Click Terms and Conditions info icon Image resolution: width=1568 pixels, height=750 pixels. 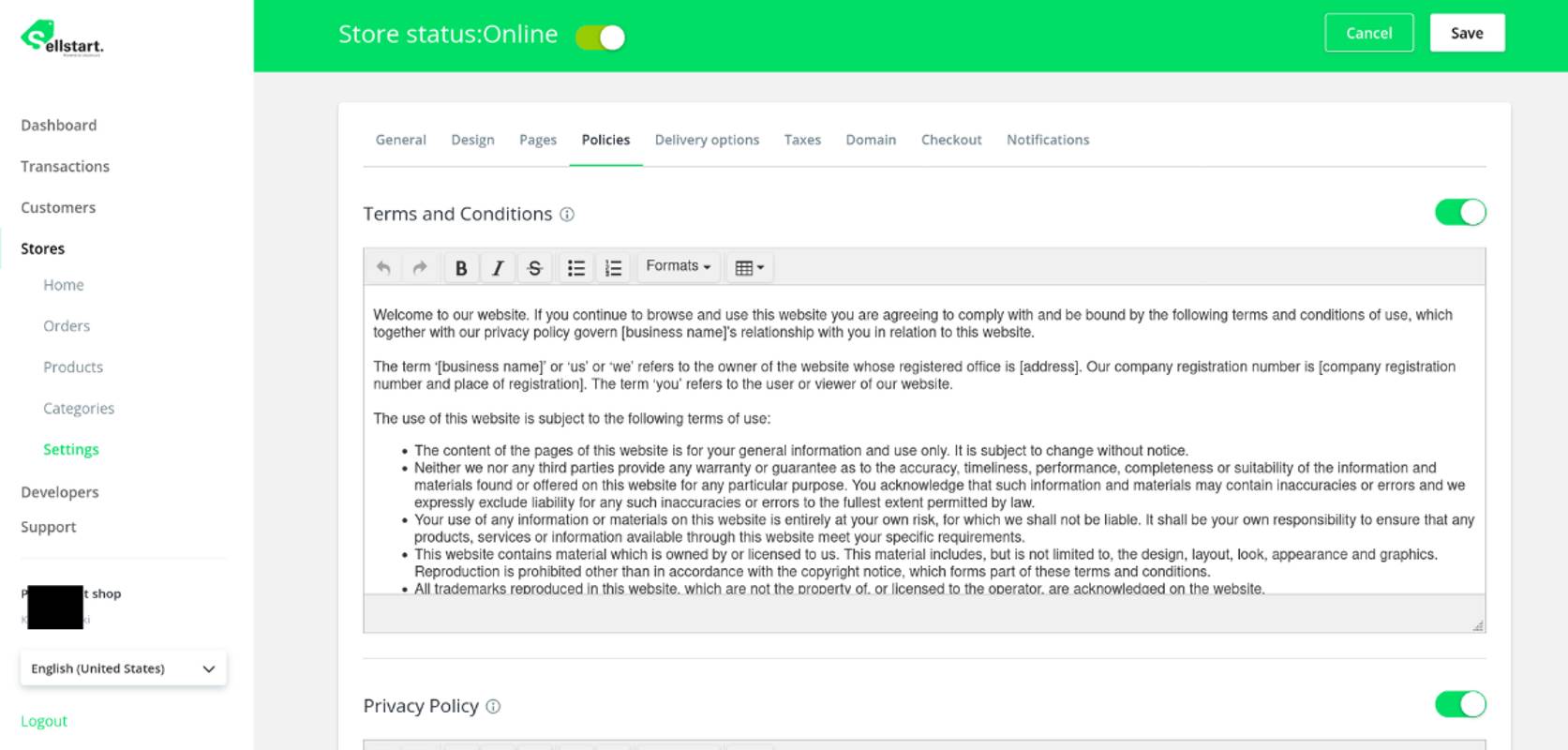[x=567, y=215]
